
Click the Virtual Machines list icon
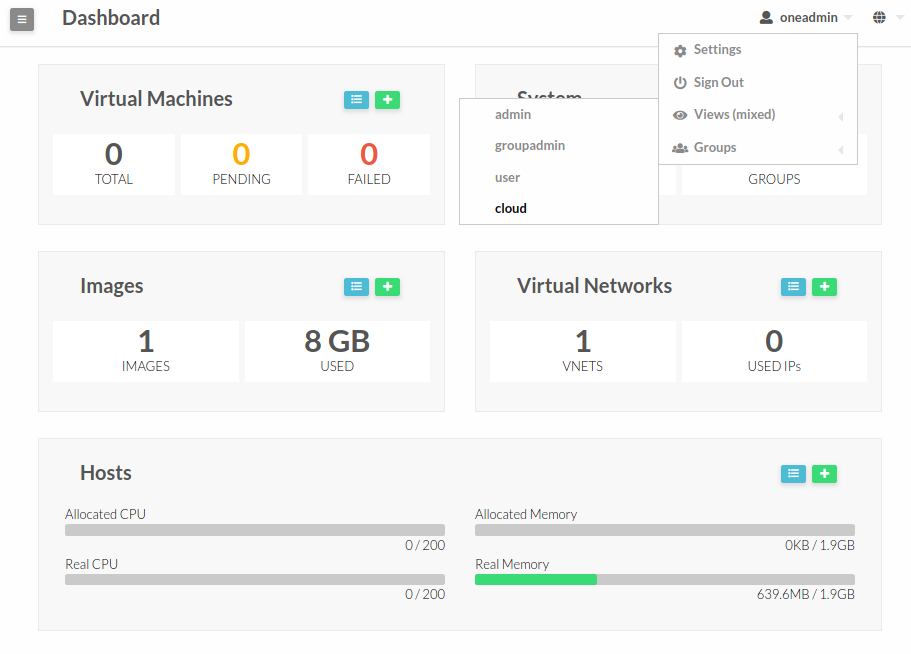[356, 100]
